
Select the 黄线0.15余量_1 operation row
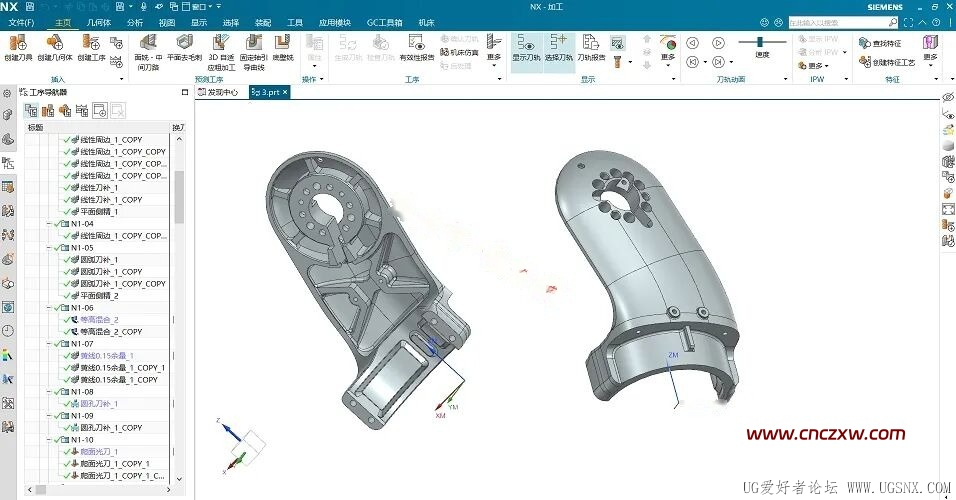coord(98,355)
